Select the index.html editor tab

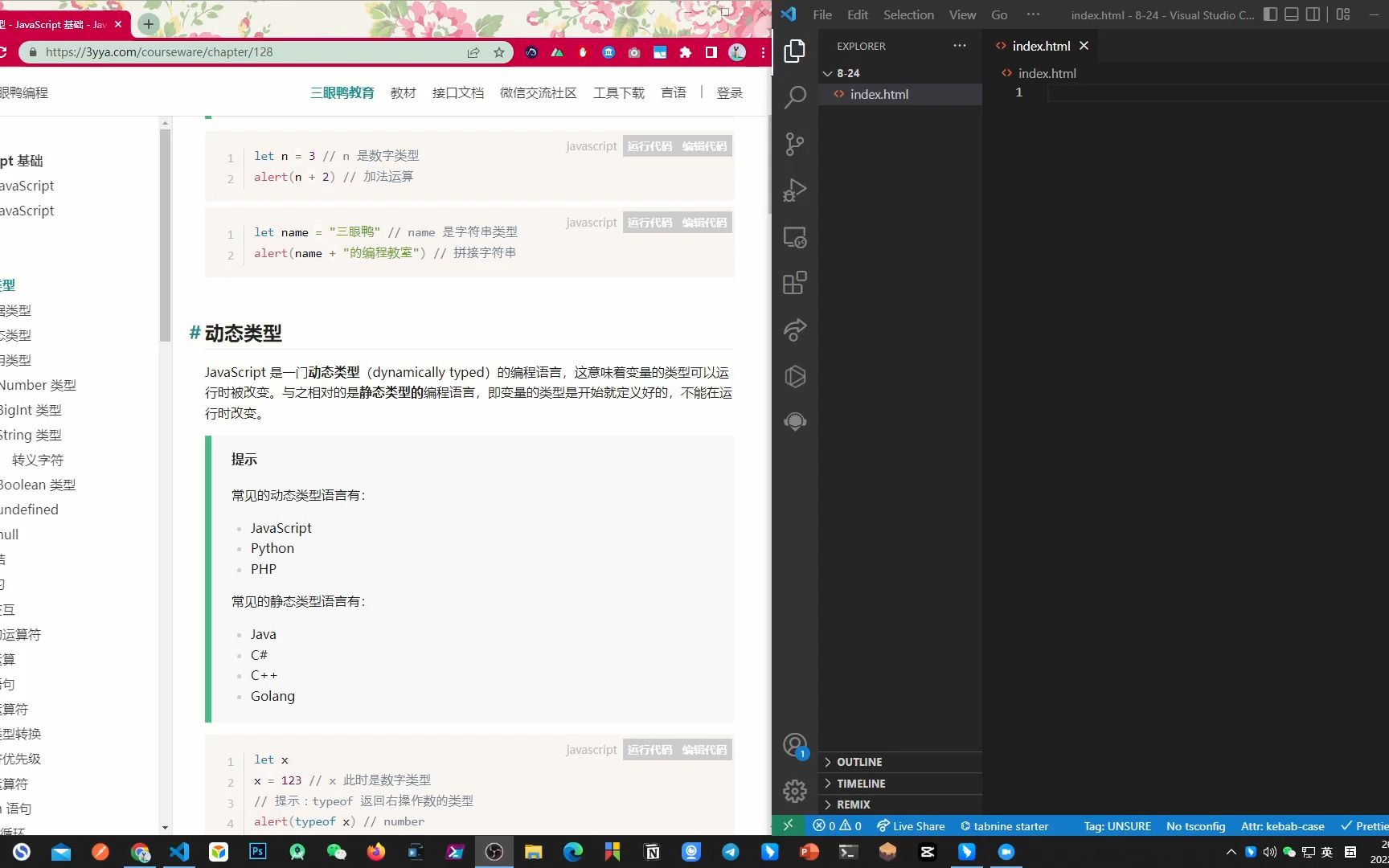pos(1041,46)
